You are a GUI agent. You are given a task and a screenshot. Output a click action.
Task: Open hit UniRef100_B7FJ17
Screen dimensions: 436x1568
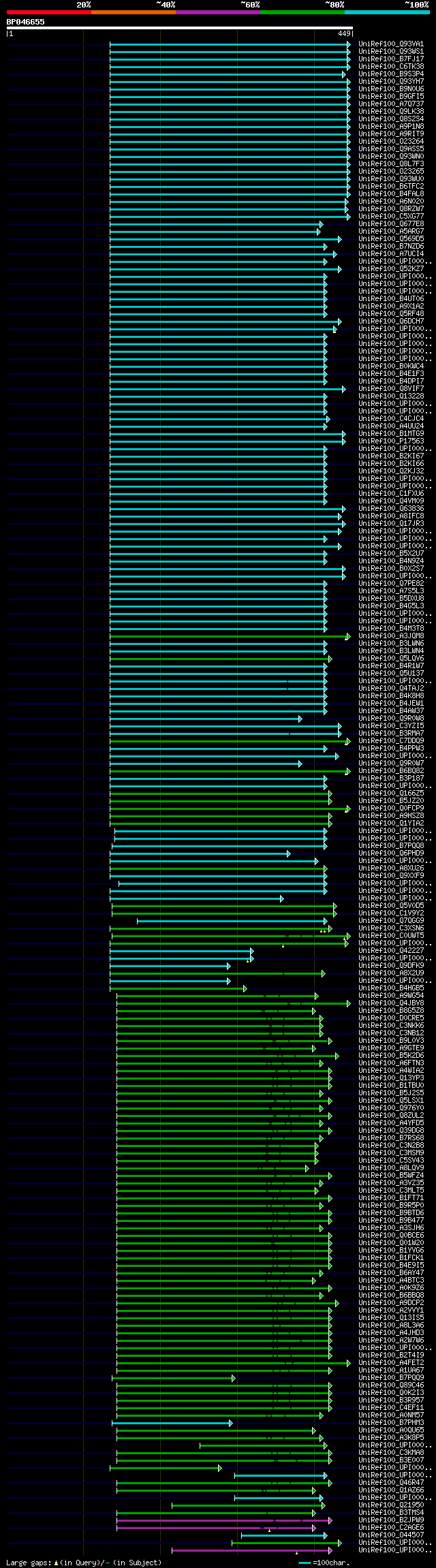[391, 59]
